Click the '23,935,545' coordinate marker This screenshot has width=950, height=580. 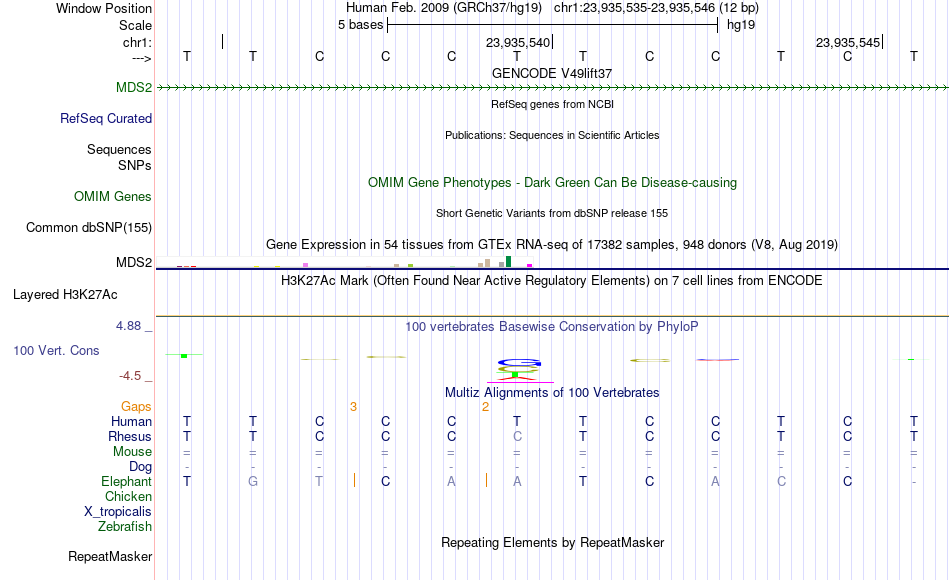pyautogui.click(x=848, y=42)
